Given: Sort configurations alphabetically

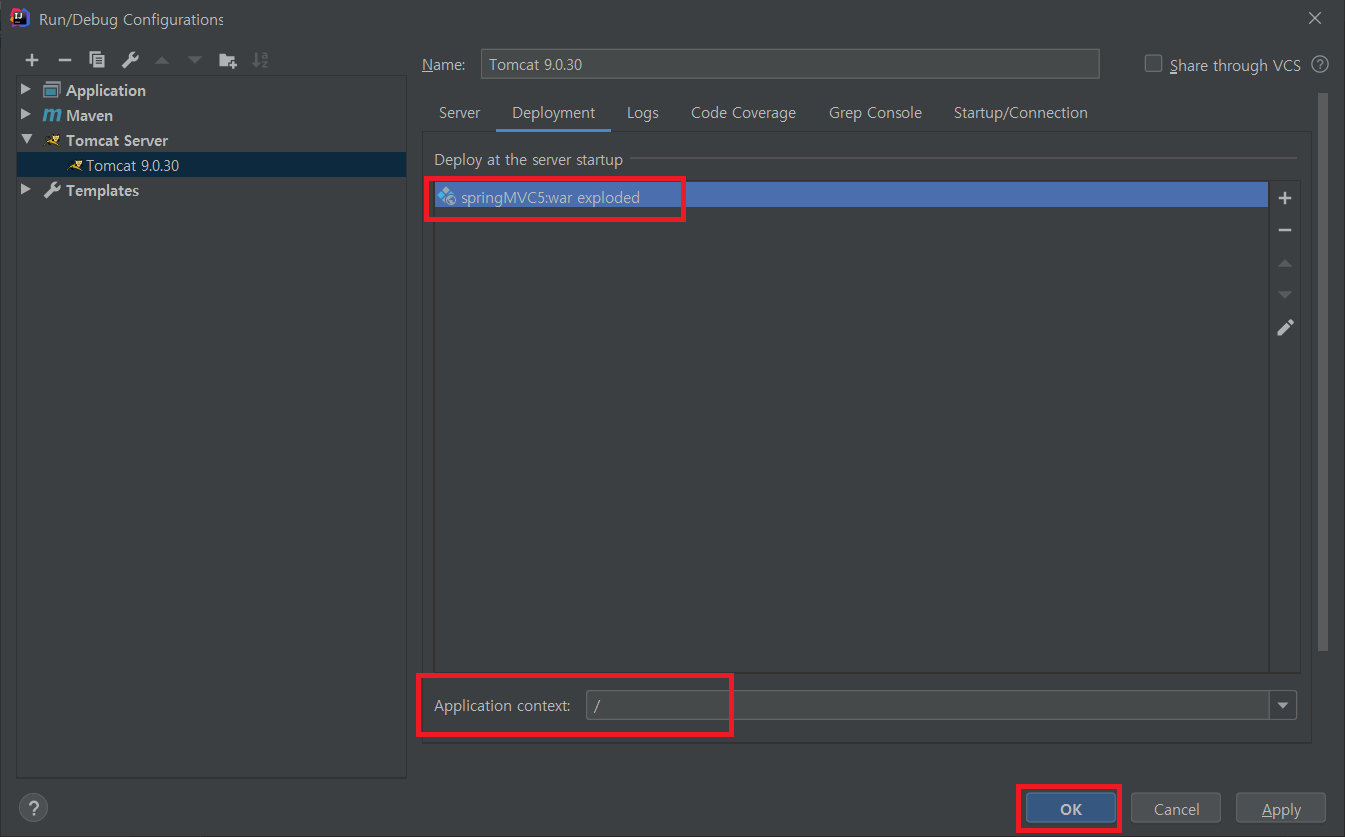Looking at the screenshot, I should [260, 60].
